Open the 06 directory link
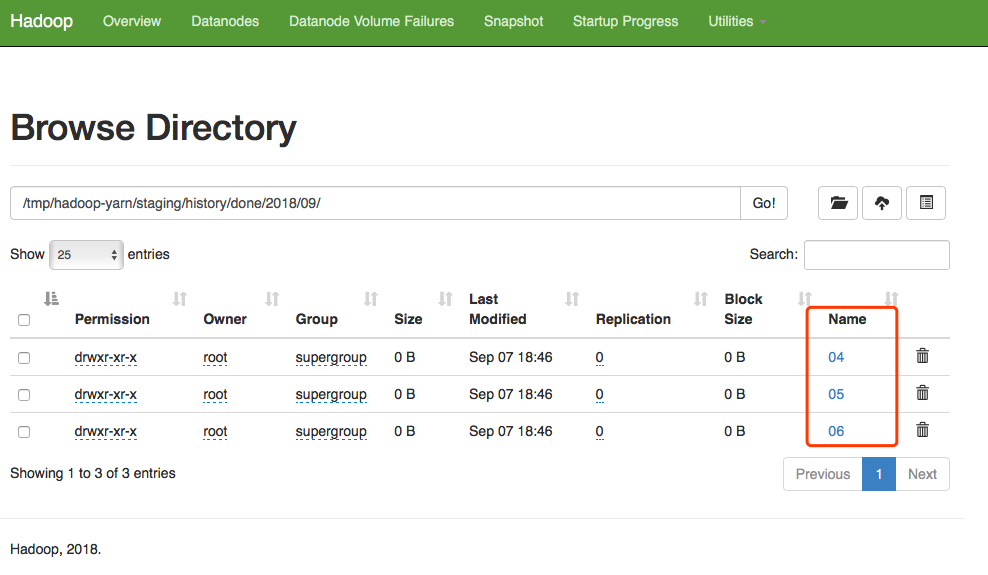The width and height of the screenshot is (988, 575). [836, 431]
